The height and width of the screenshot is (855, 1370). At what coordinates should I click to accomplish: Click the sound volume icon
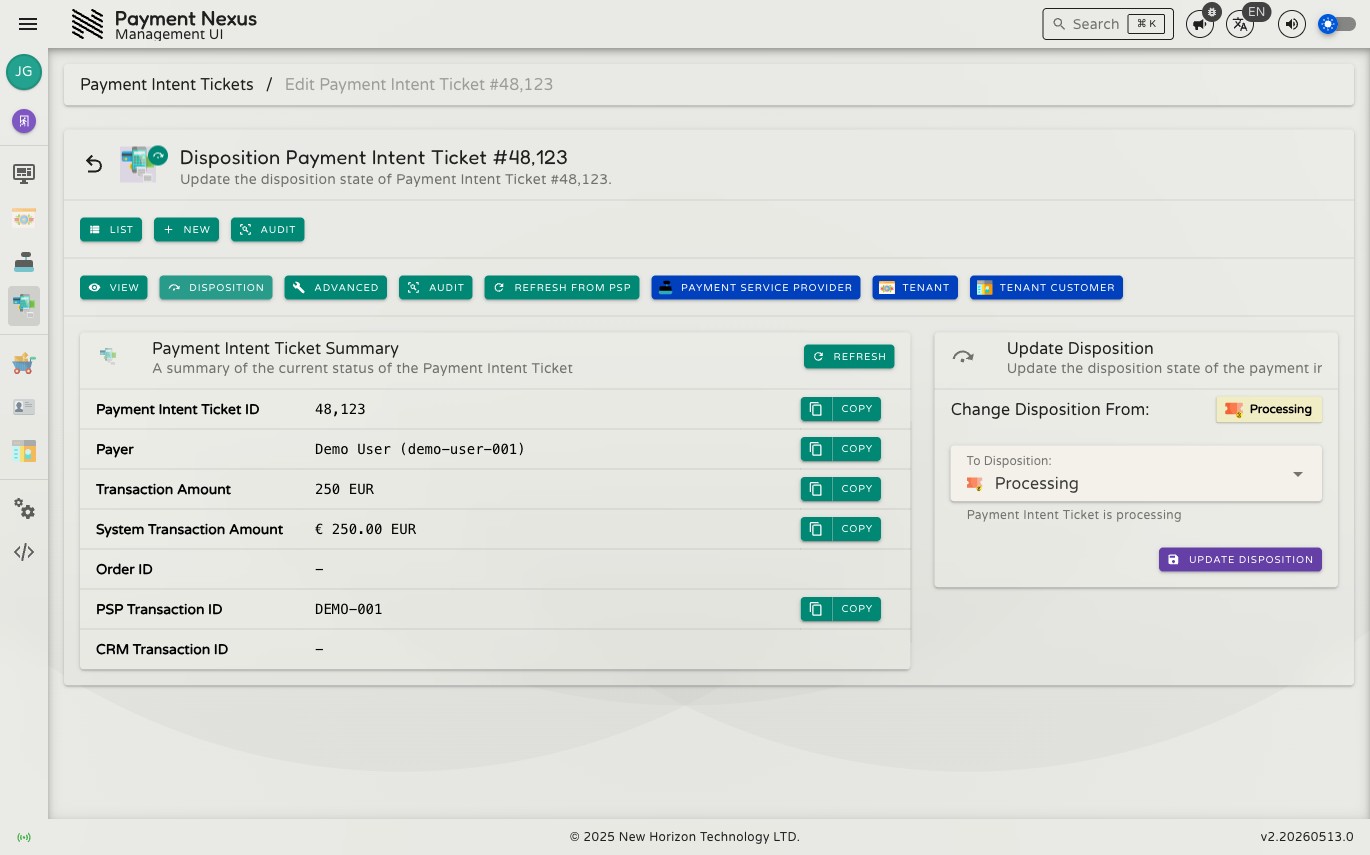1292,24
